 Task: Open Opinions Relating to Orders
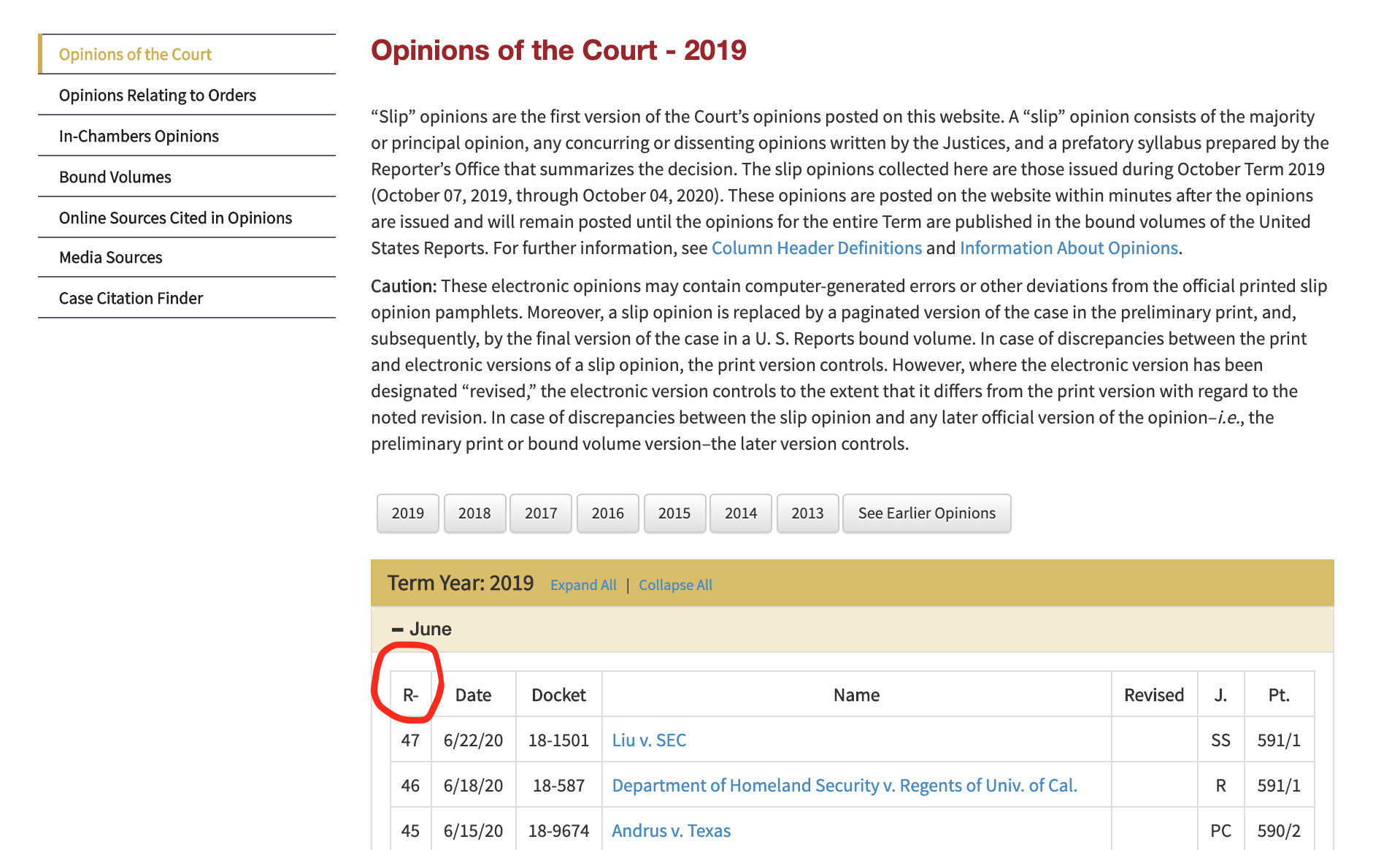tap(157, 95)
